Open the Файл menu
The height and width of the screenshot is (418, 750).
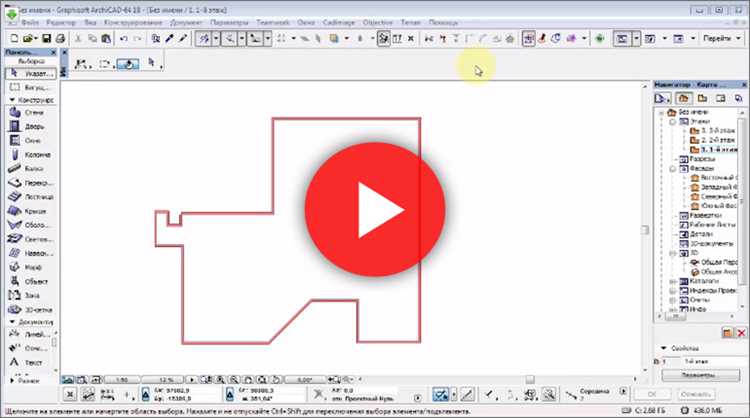click(30, 22)
